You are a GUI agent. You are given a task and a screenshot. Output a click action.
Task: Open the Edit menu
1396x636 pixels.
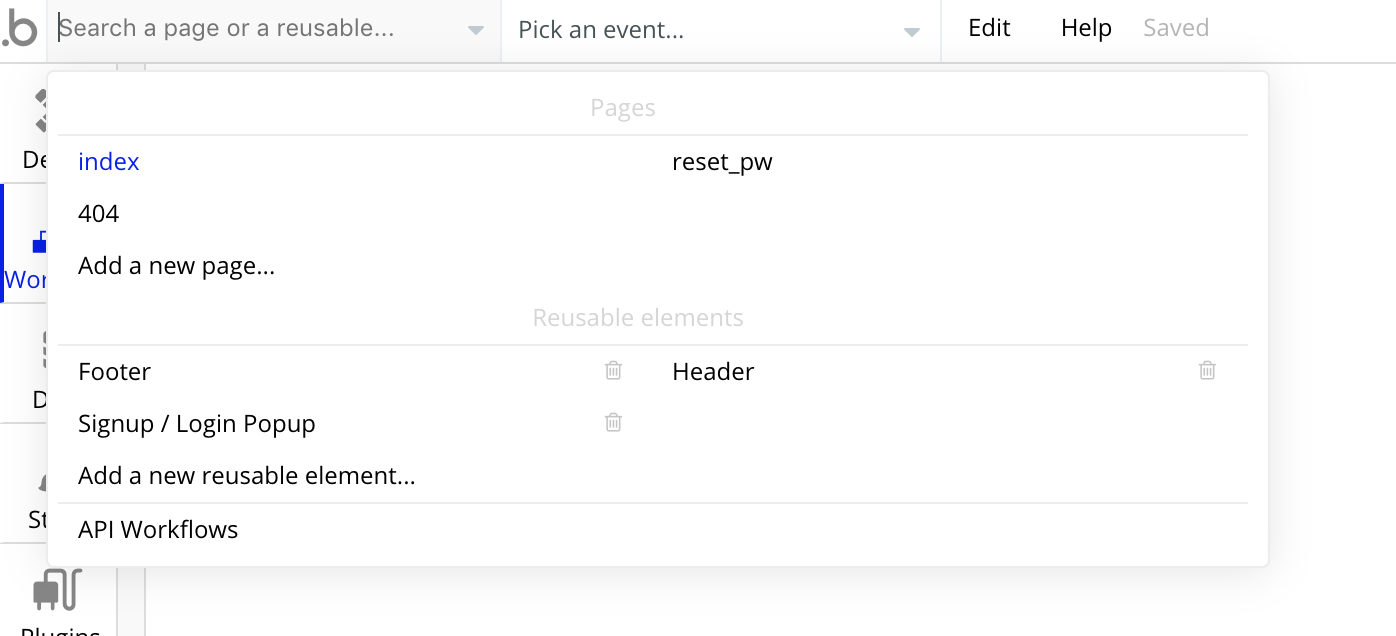[x=989, y=28]
